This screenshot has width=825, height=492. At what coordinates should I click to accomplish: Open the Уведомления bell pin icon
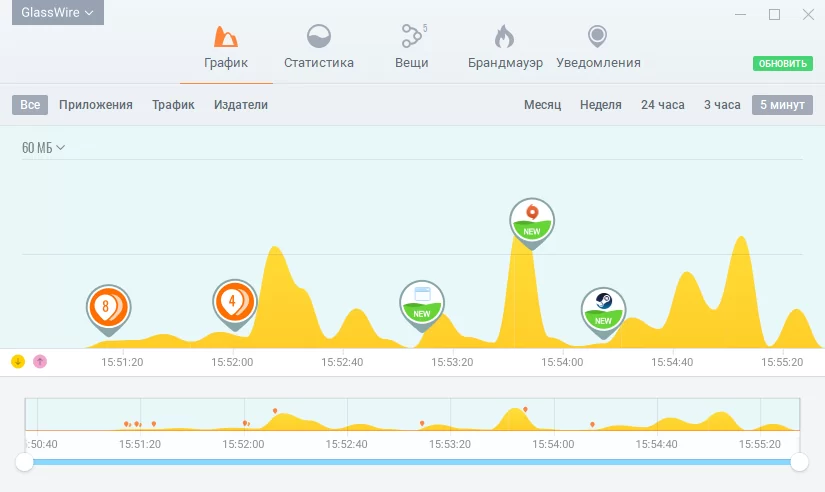click(x=597, y=36)
